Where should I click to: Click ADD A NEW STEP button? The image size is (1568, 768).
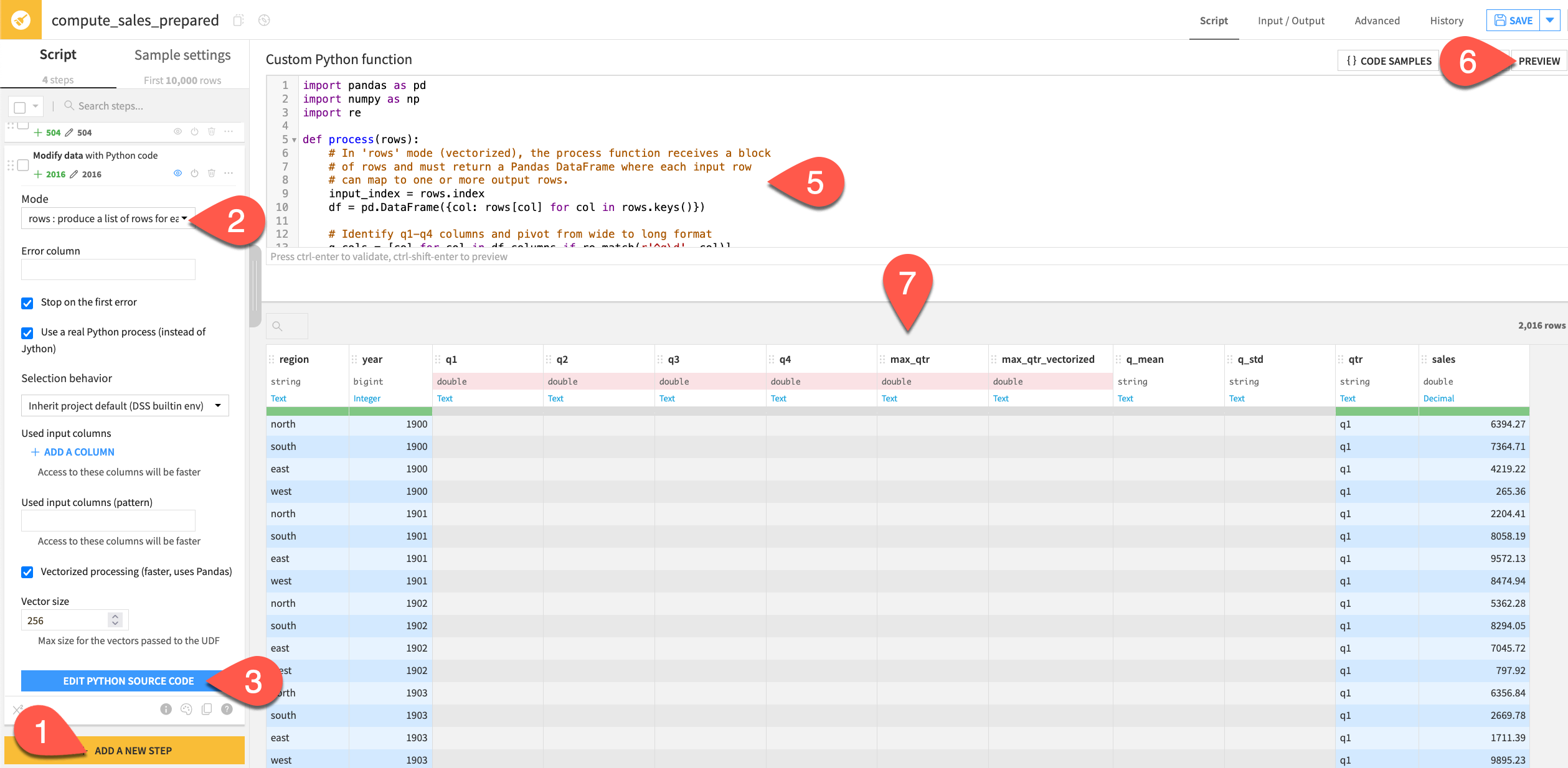pyautogui.click(x=125, y=751)
